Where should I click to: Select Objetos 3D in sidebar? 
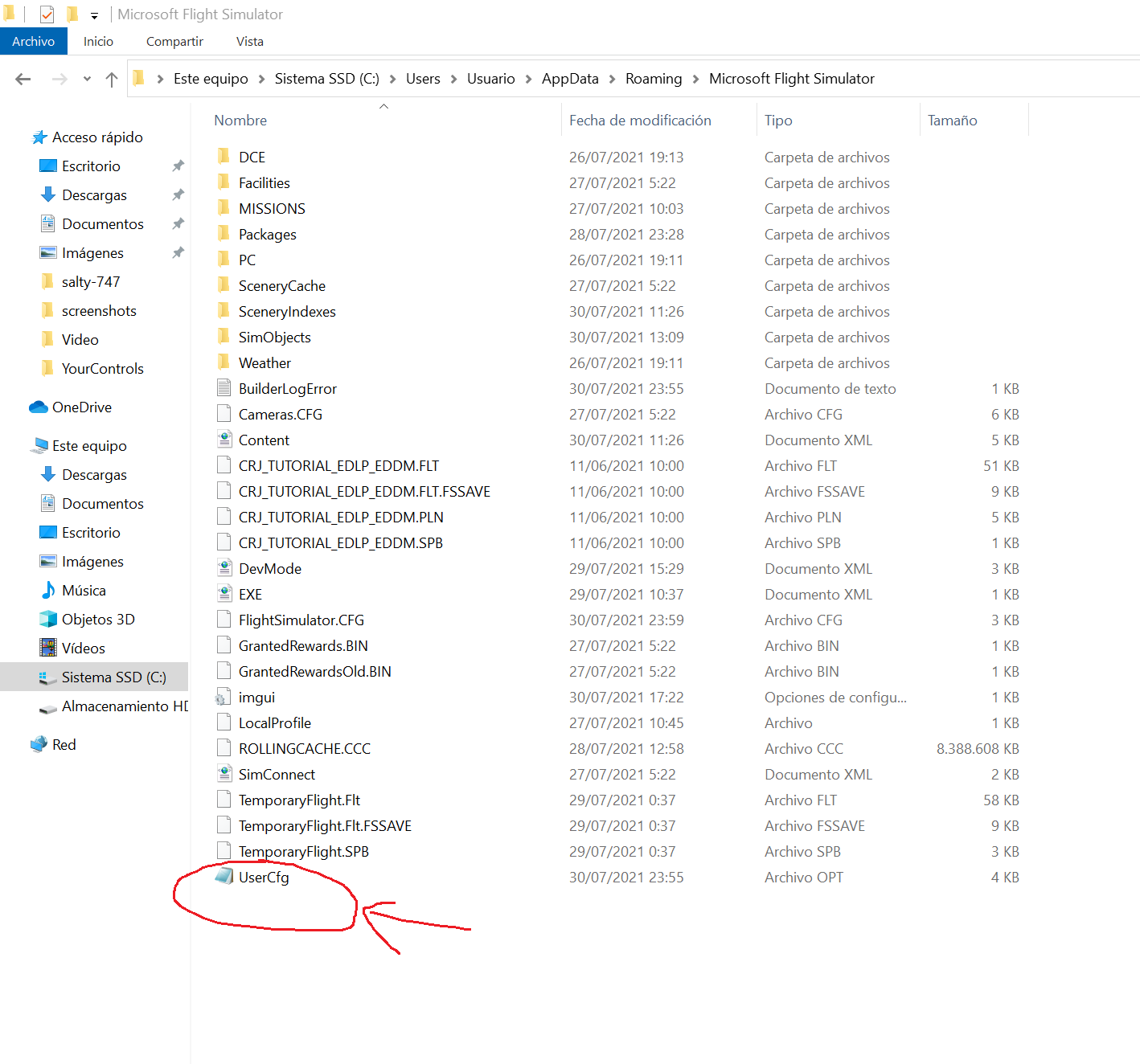click(x=98, y=620)
